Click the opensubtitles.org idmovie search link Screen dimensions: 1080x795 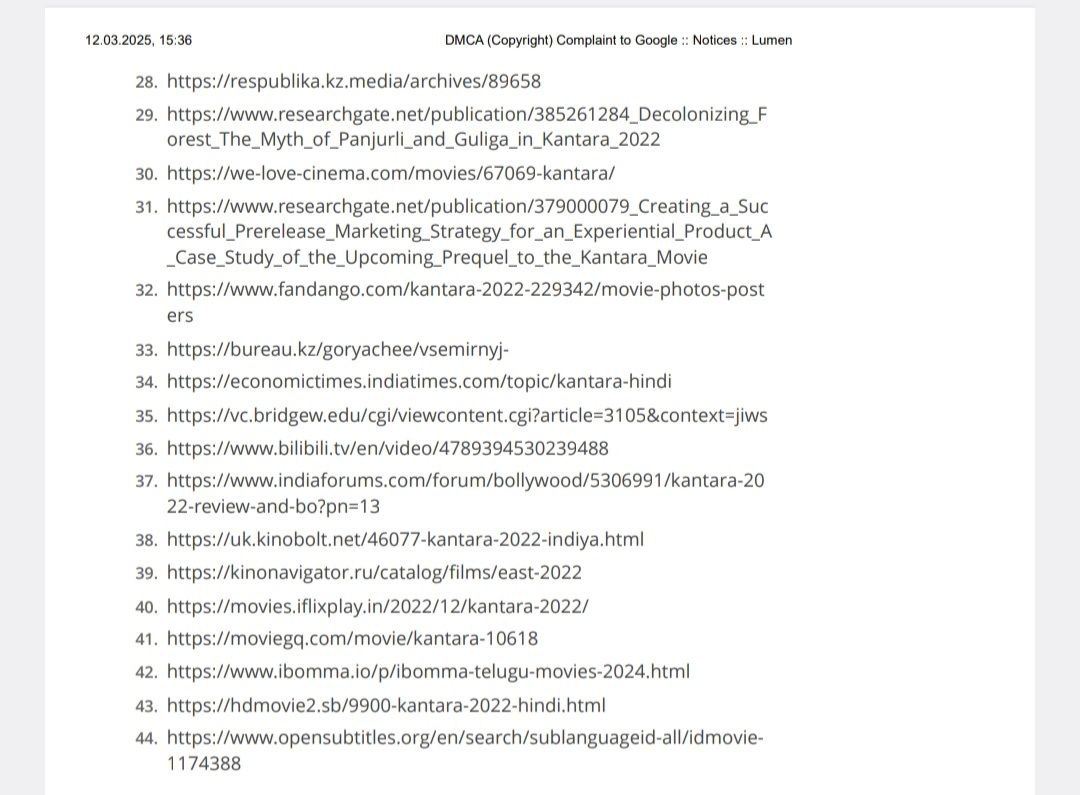pyautogui.click(x=465, y=750)
